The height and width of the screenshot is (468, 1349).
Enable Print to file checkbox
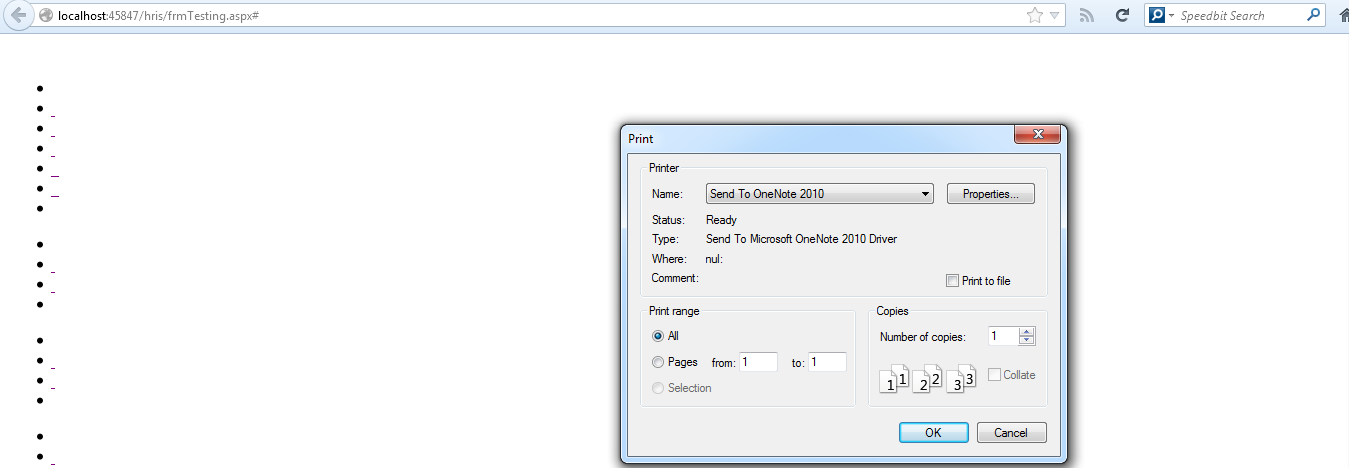(x=952, y=281)
